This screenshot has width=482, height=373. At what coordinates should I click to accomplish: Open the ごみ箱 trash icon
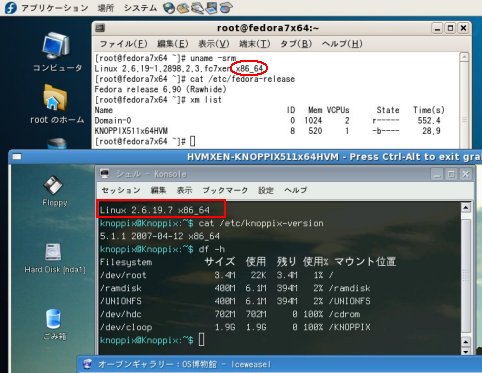coord(54,324)
